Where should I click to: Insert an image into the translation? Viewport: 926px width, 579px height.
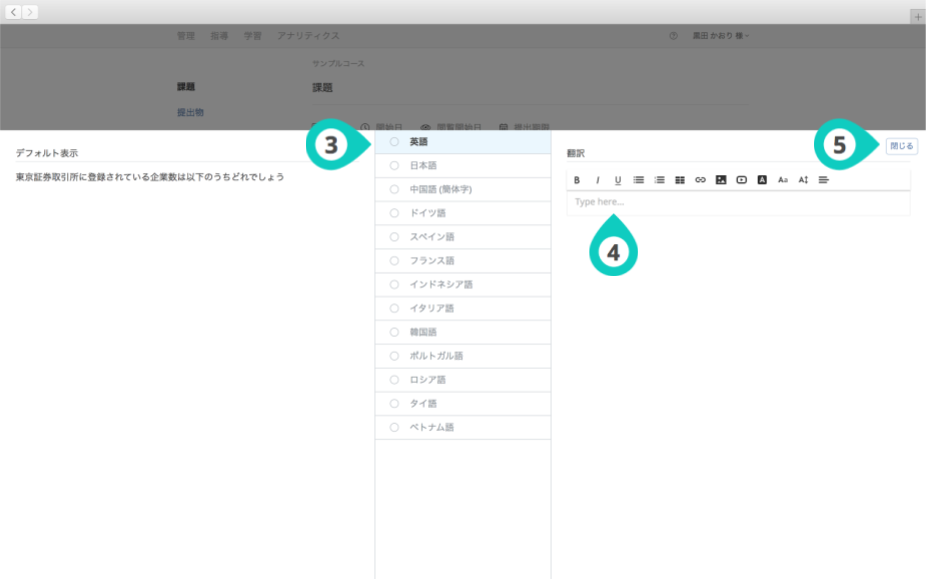pos(721,180)
